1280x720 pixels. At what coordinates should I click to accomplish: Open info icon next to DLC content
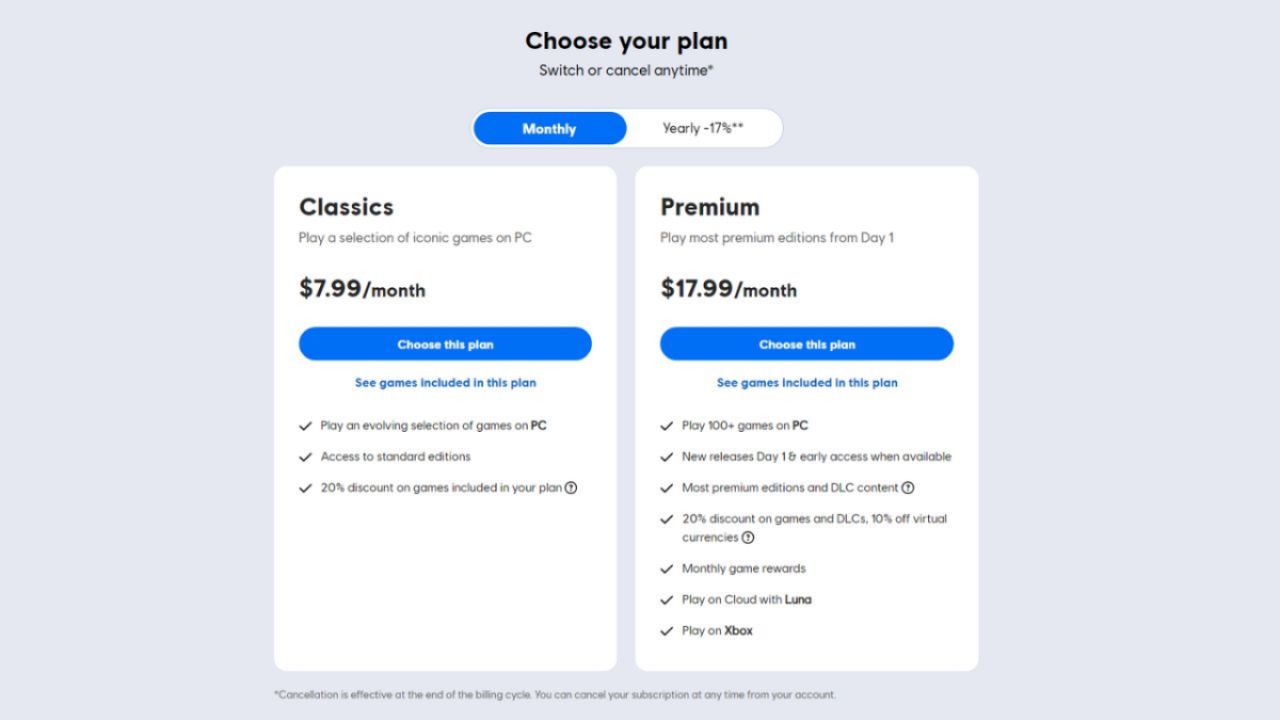point(908,488)
